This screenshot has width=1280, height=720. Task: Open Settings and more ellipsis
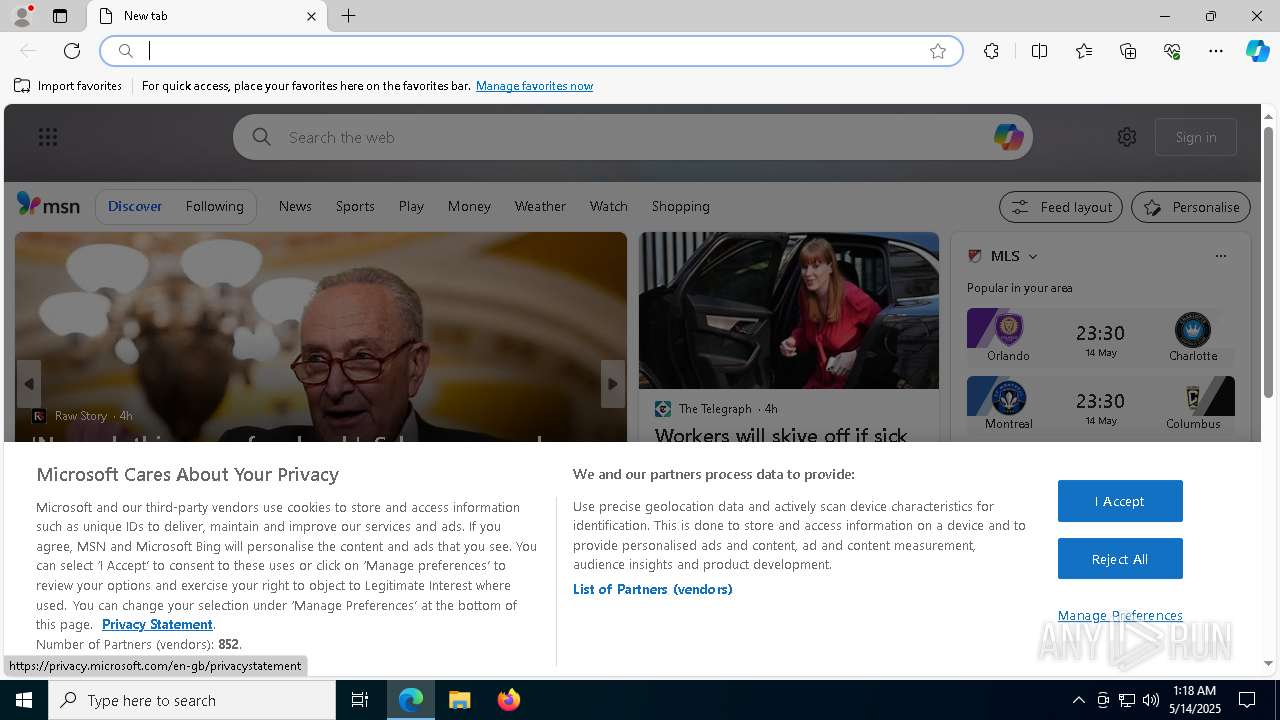pyautogui.click(x=1216, y=51)
